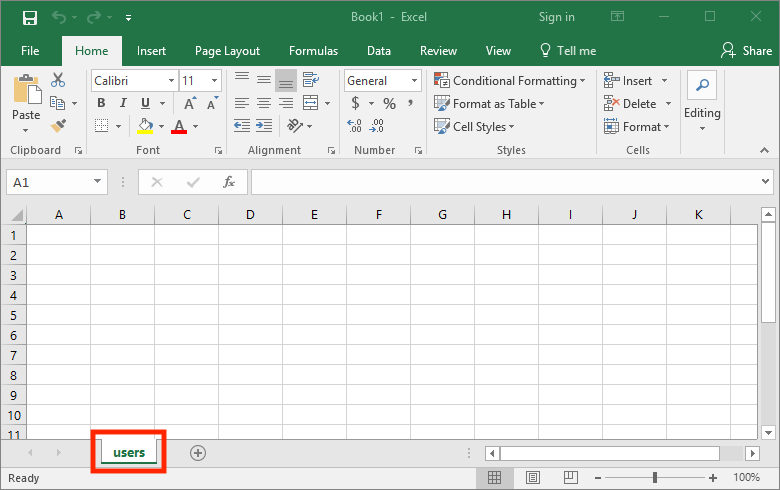Decrease font size with the small A
Screen dimensions: 780x490
212,103
